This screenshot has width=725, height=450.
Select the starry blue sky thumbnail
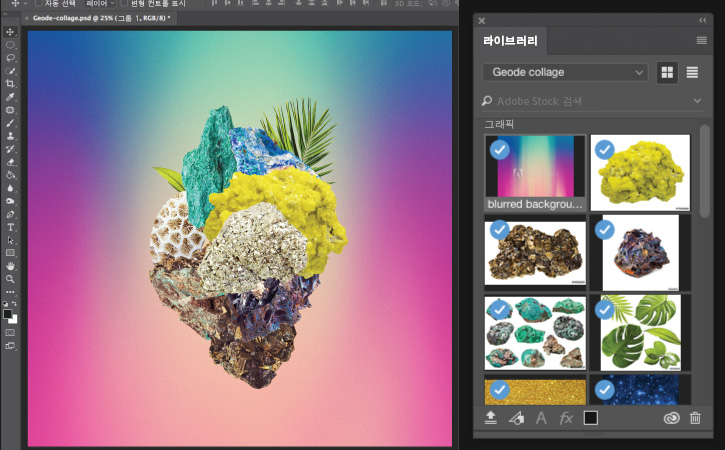pos(640,389)
